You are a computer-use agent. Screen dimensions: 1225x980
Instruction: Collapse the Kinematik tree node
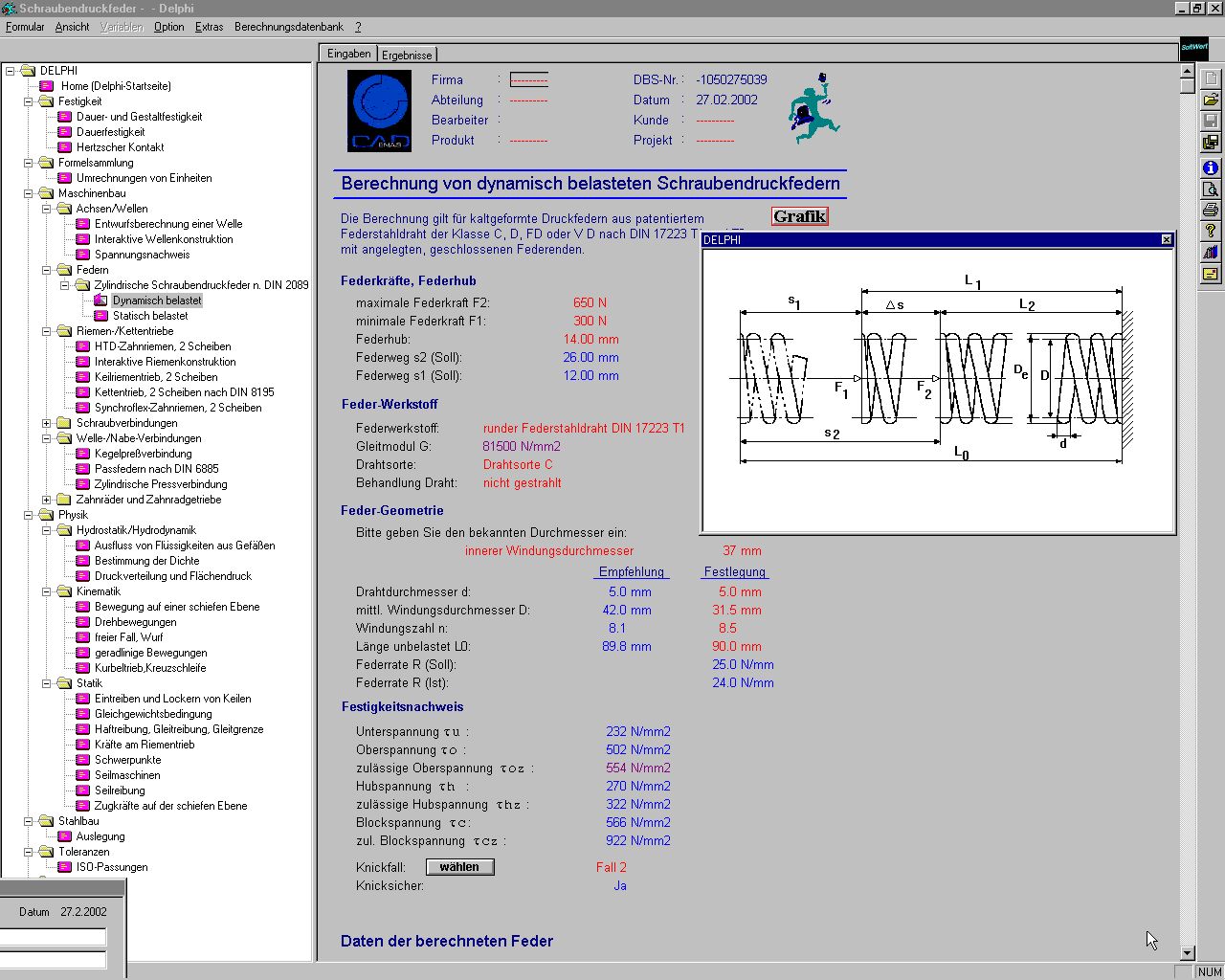46,591
